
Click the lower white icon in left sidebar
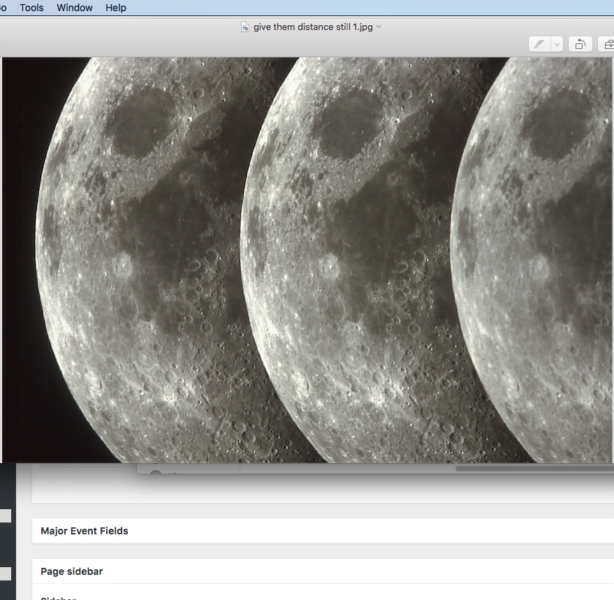point(5,573)
